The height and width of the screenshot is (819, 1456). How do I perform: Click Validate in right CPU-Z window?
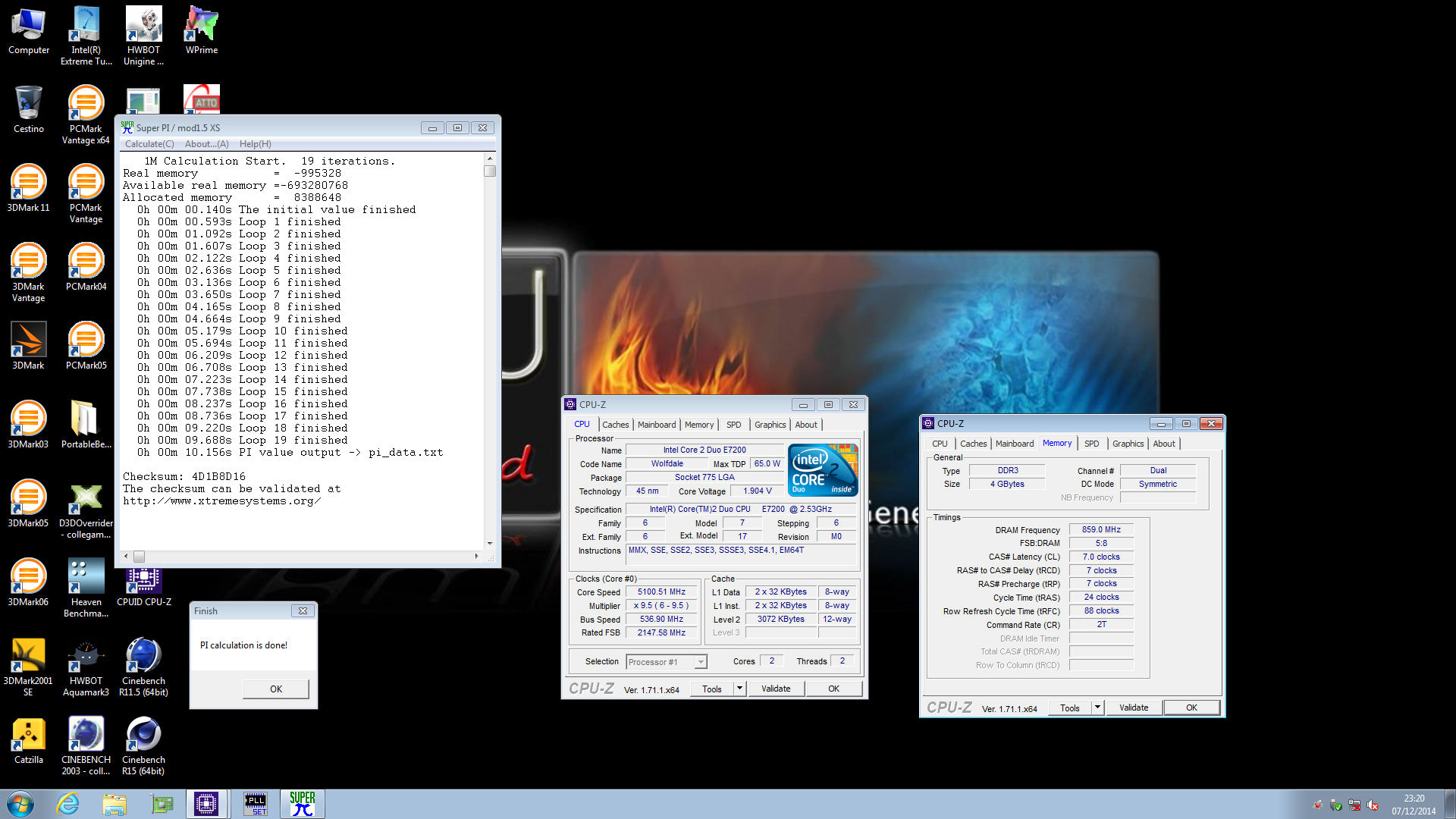[1134, 708]
